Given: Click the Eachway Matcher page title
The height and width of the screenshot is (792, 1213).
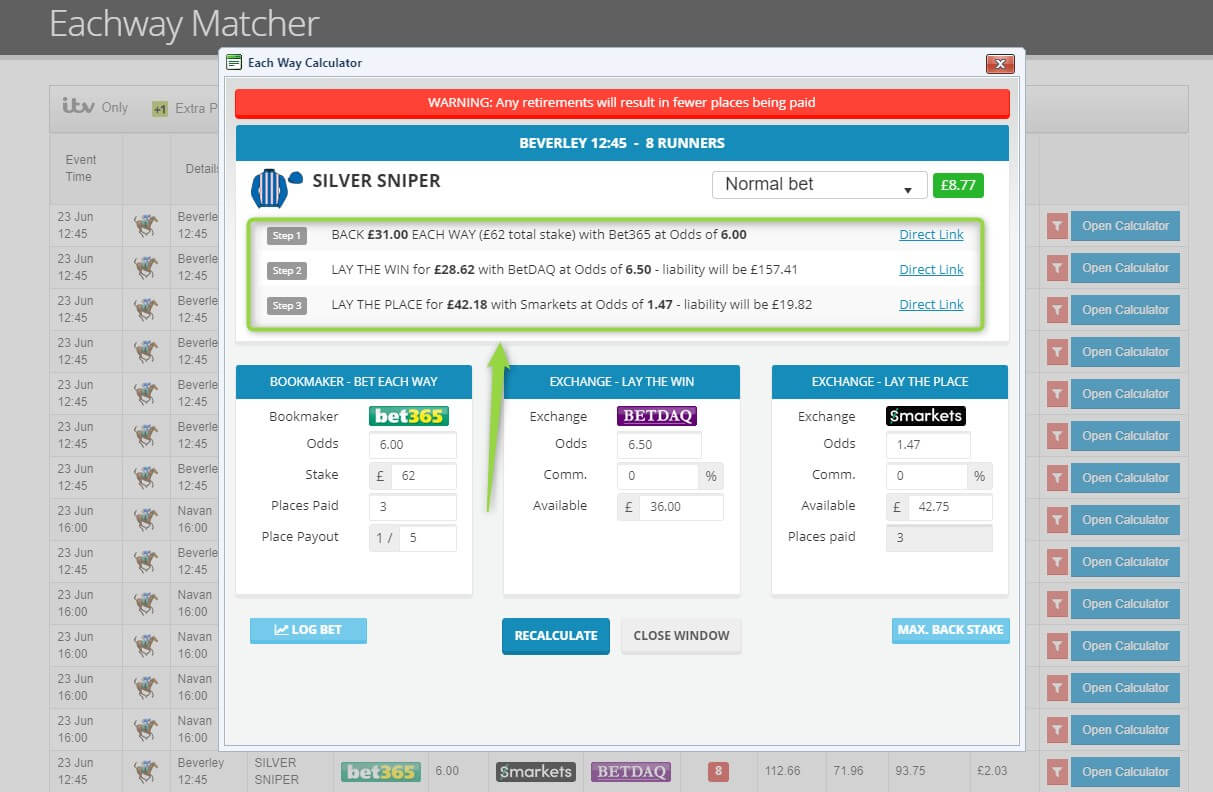Looking at the screenshot, I should (184, 23).
